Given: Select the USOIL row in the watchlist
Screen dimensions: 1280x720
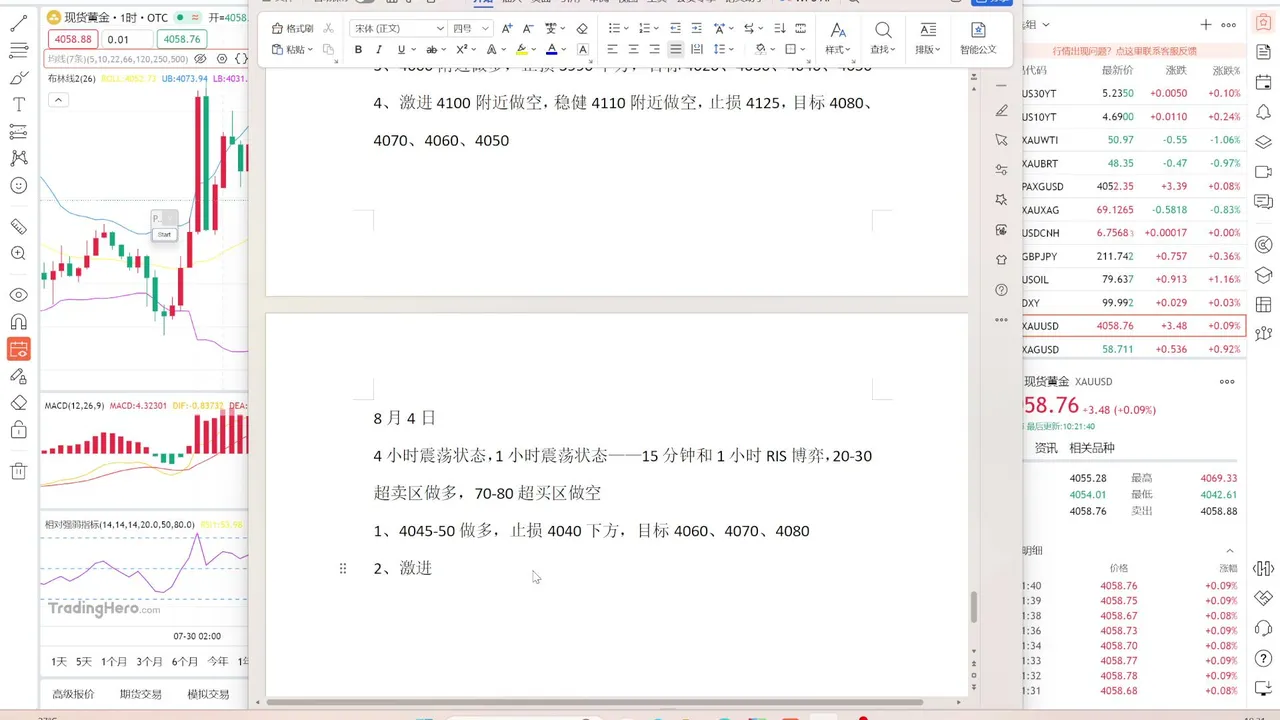Looking at the screenshot, I should [x=1134, y=280].
